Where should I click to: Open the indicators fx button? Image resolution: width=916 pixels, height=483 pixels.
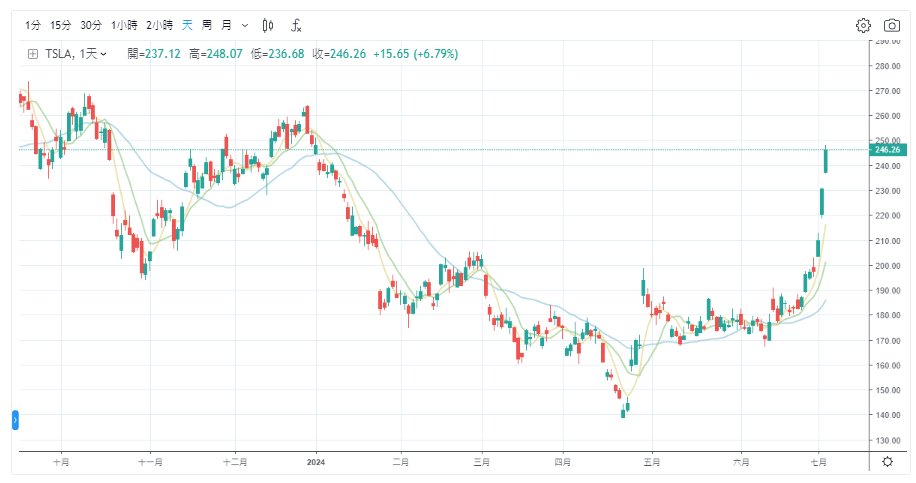coord(297,25)
